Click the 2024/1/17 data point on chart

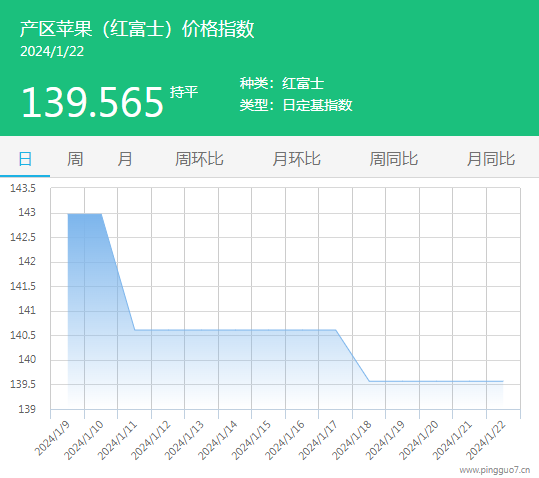336,330
